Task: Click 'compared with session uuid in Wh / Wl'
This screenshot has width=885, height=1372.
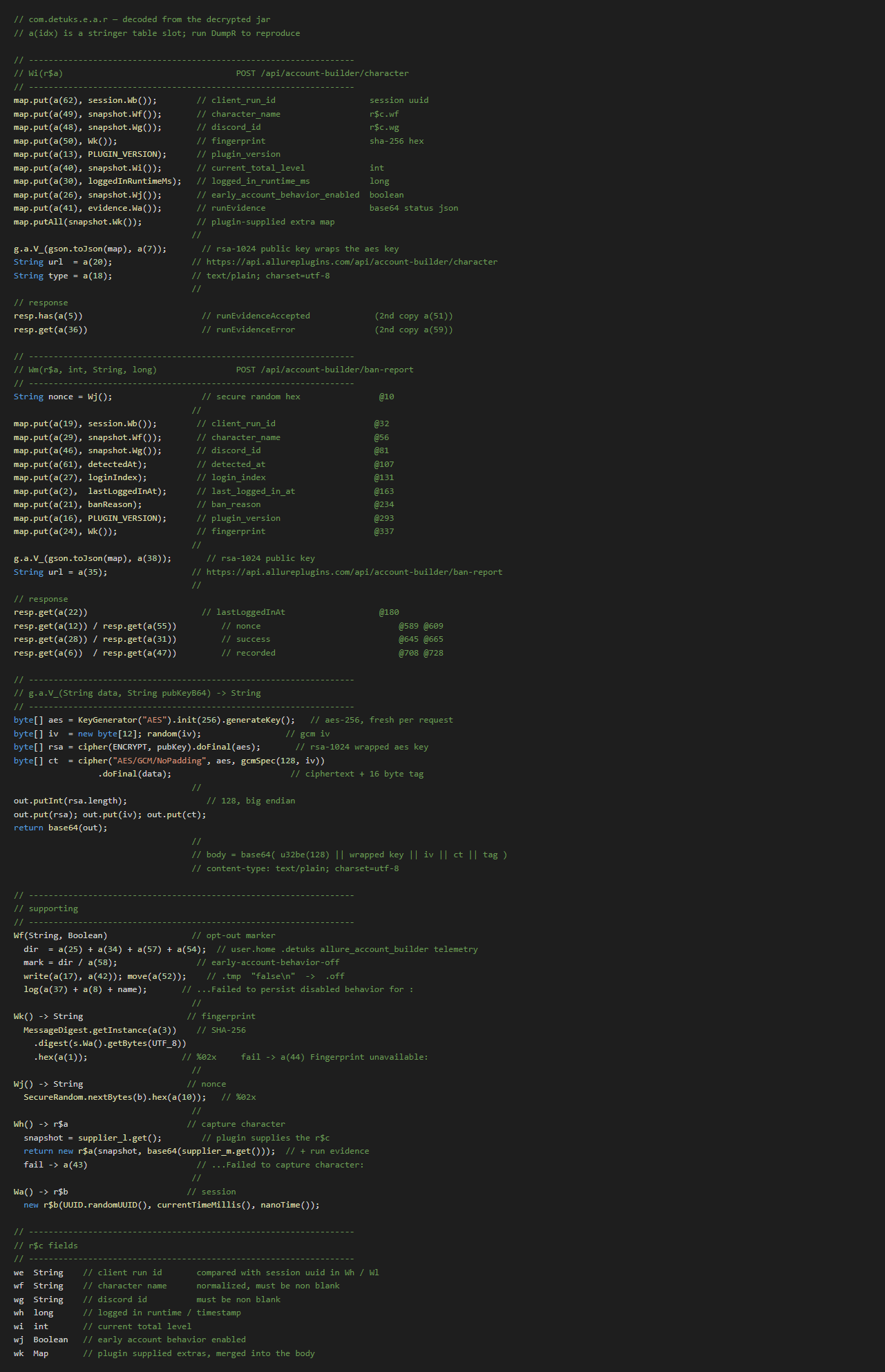Action: pyautogui.click(x=288, y=1273)
